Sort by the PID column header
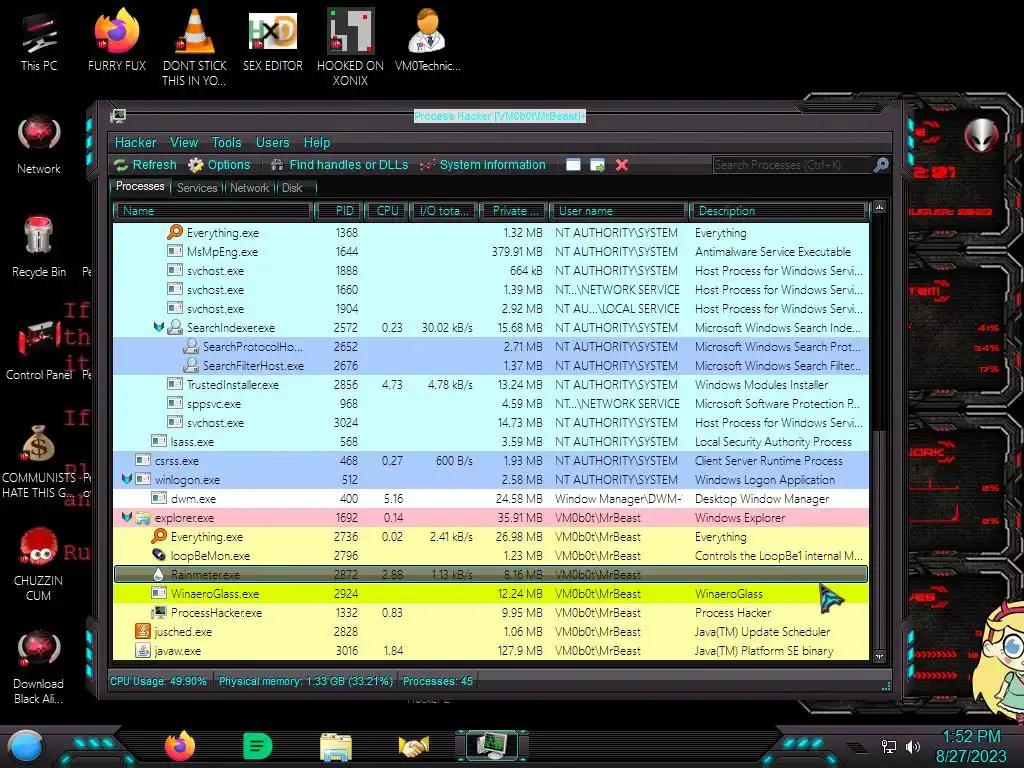Screen dimensions: 1024x768 tap(338, 211)
